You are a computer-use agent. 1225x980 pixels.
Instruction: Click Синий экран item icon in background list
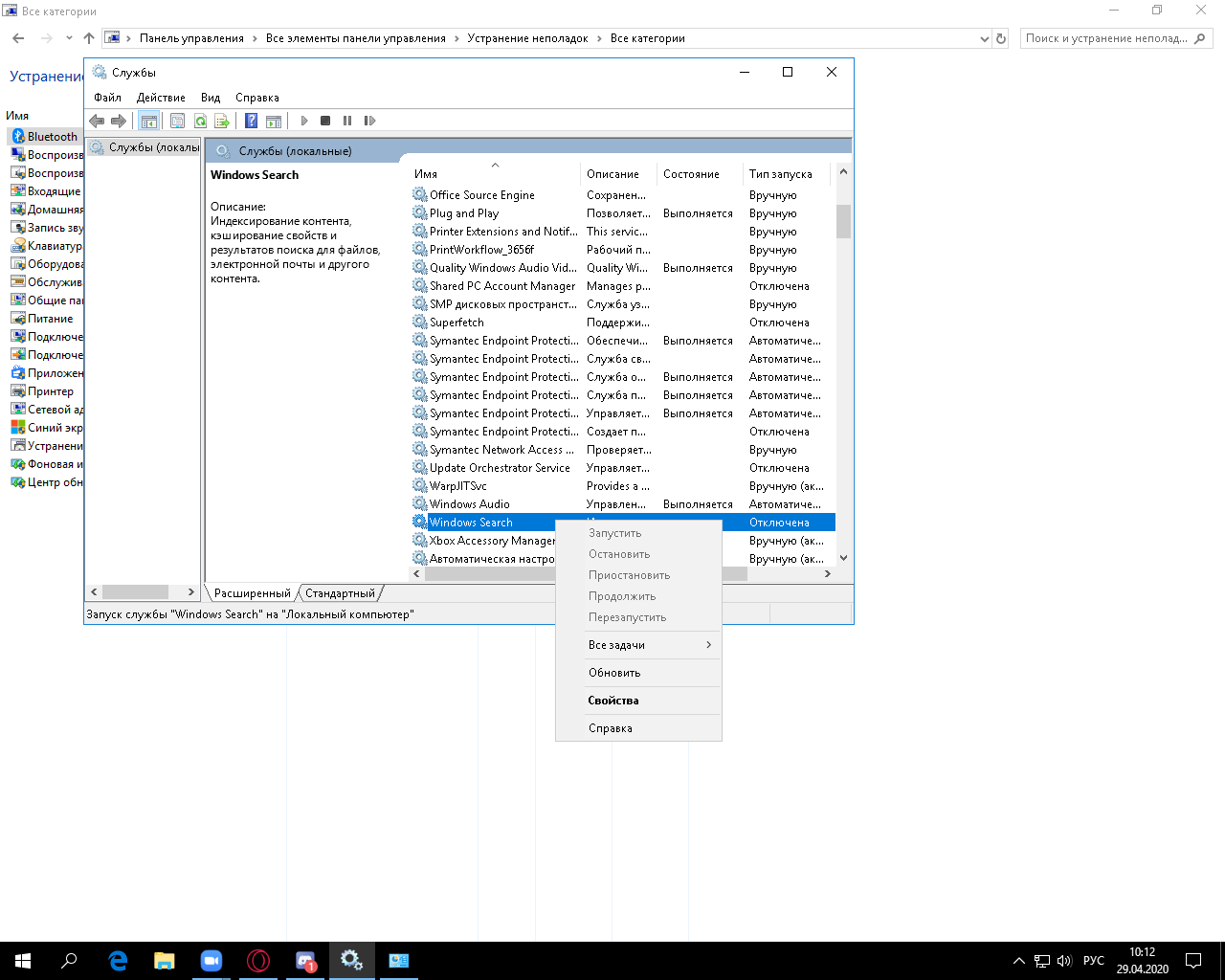(x=18, y=428)
